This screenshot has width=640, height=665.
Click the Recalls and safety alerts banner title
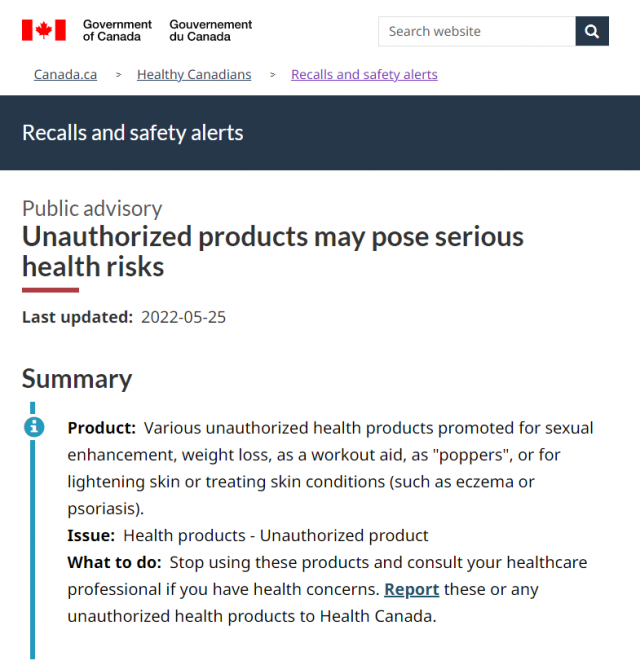click(132, 133)
